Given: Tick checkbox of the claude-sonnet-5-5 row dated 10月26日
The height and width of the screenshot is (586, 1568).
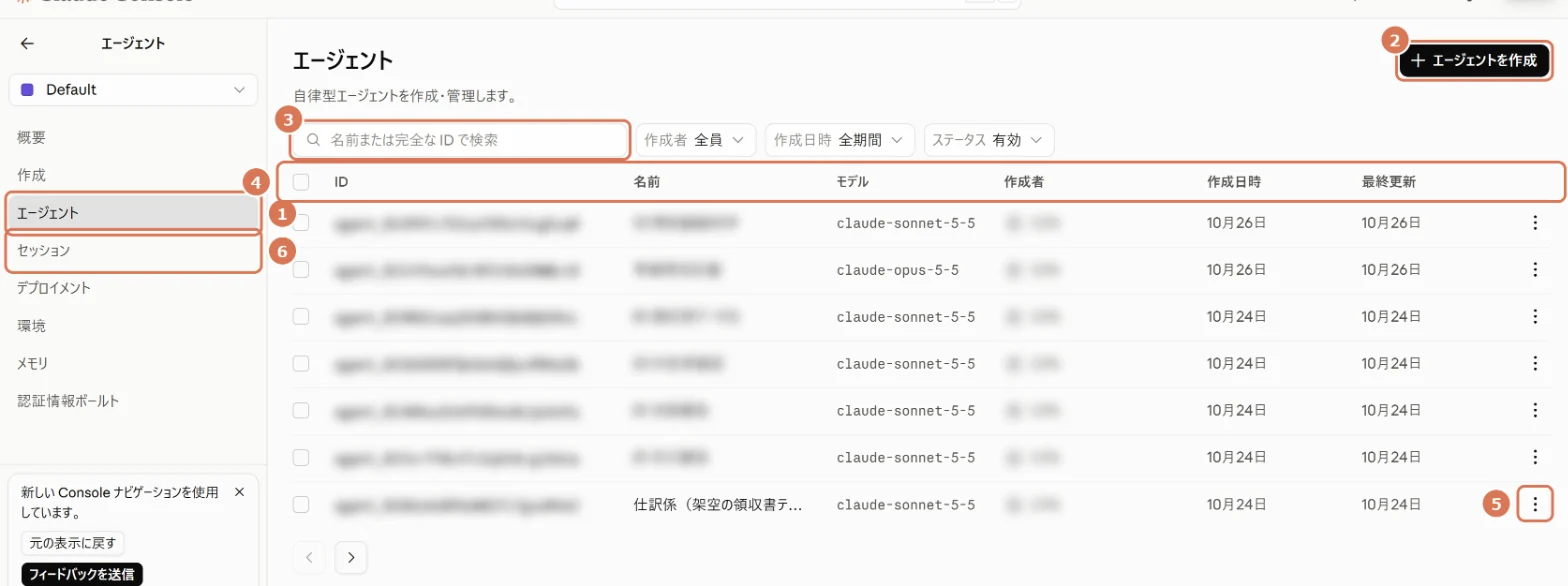Looking at the screenshot, I should 301,222.
